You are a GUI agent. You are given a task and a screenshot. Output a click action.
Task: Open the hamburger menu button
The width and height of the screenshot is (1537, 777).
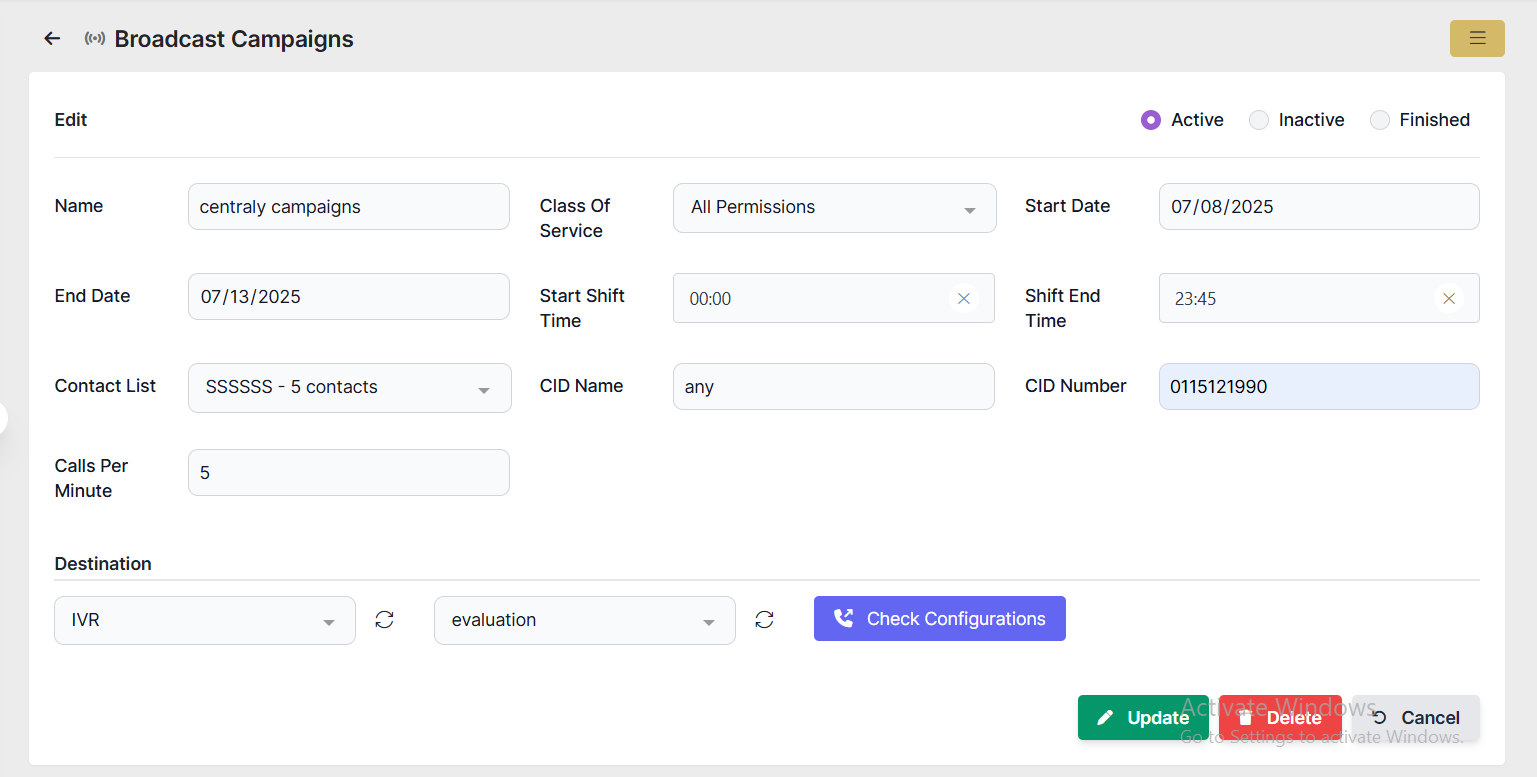point(1477,39)
